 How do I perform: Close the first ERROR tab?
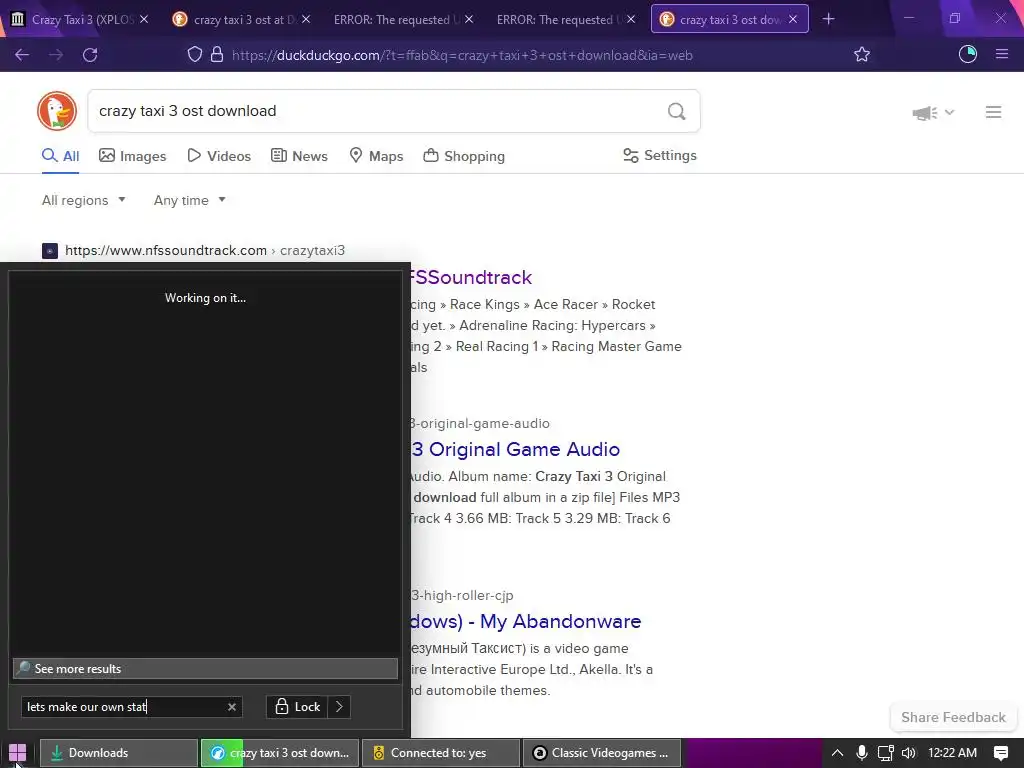pyautogui.click(x=469, y=19)
